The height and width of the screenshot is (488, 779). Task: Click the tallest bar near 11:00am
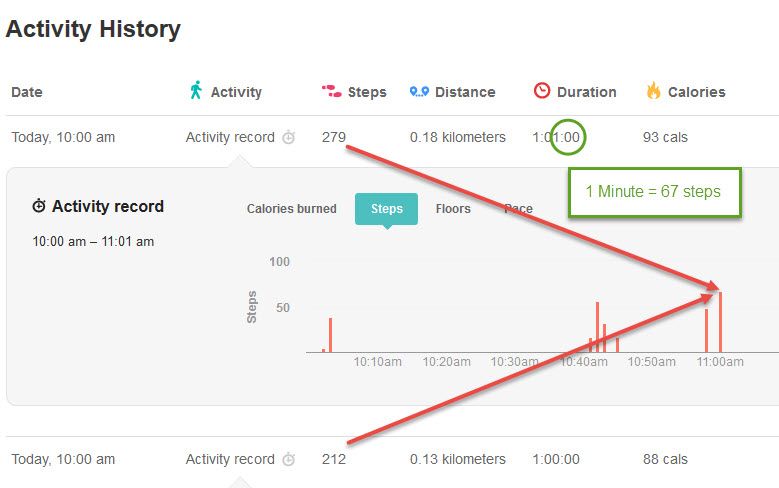(x=720, y=322)
